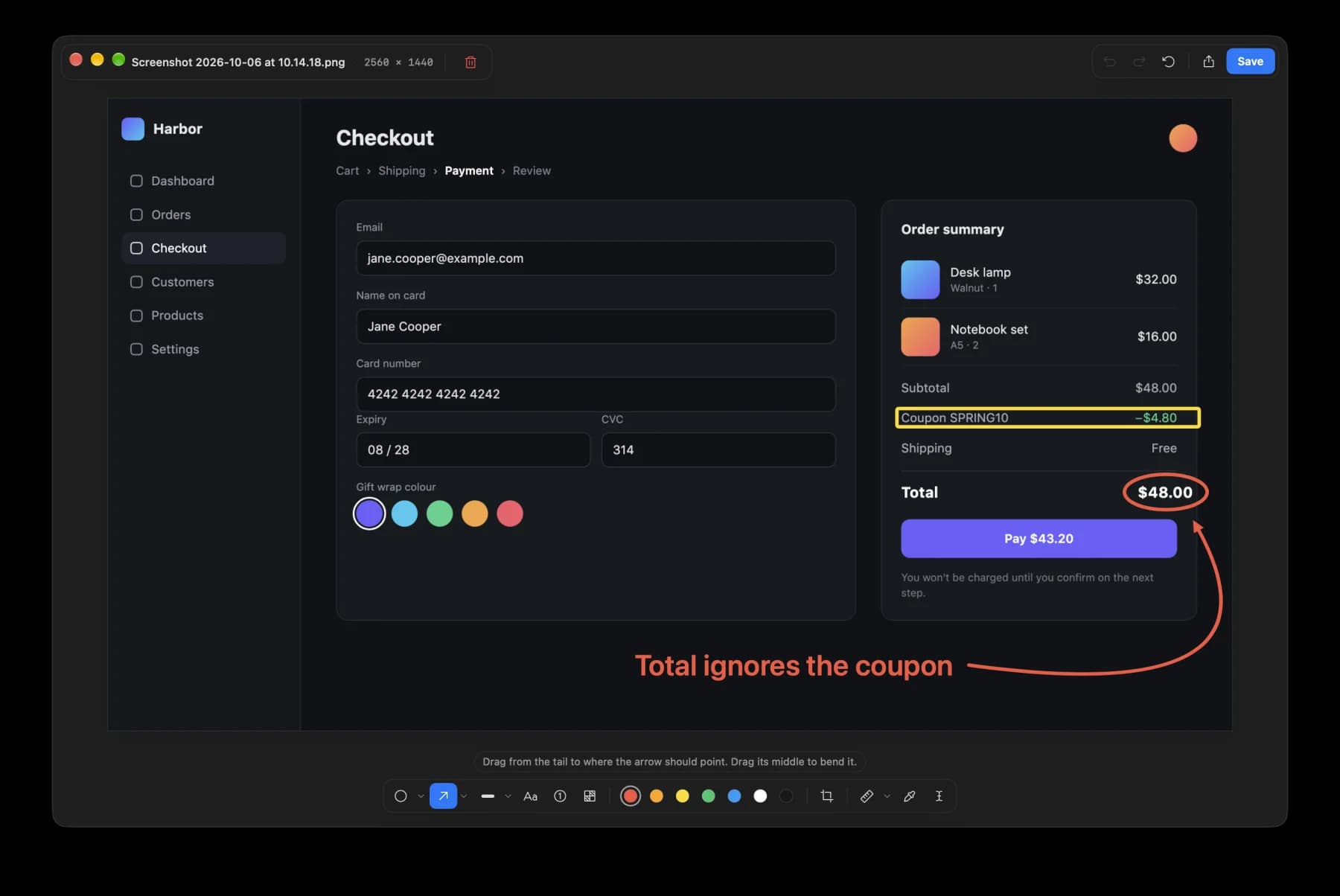Select the ellipse shape tool
The image size is (1340, 896).
[401, 796]
